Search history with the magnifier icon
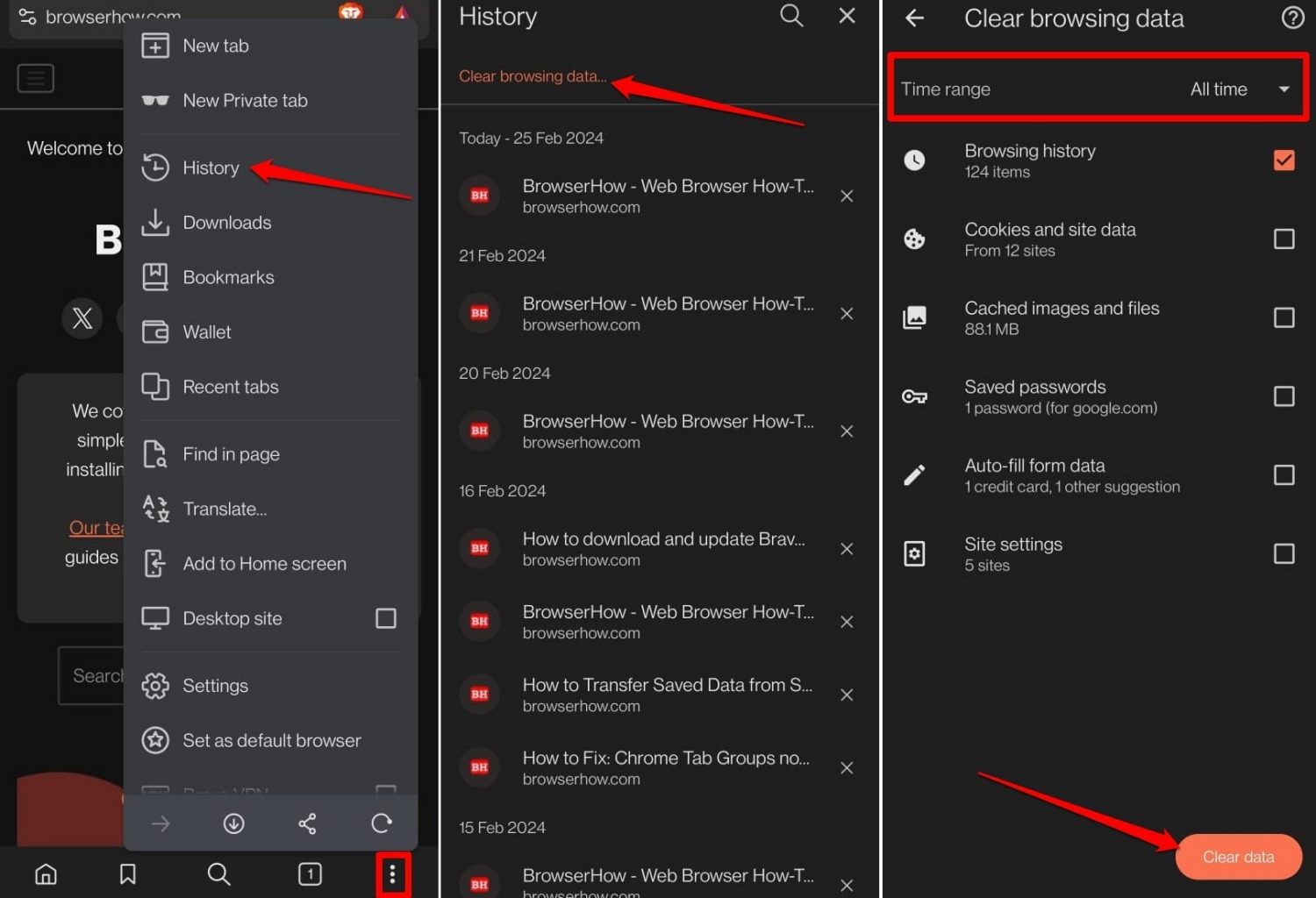Image resolution: width=1316 pixels, height=898 pixels. click(x=791, y=16)
